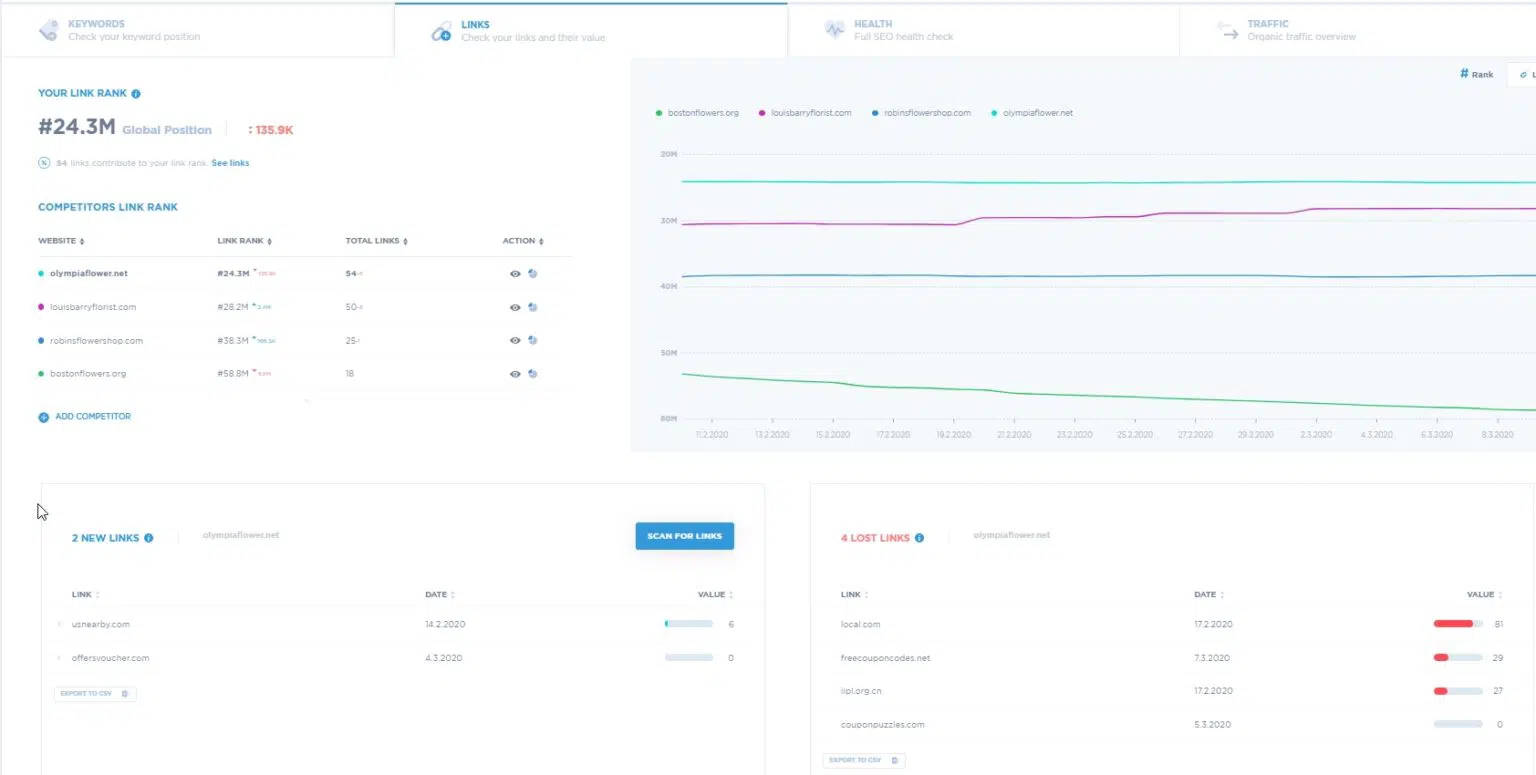The height and width of the screenshot is (775, 1536).
Task: Toggle olympiaflower.net in chart legend
Action: (x=1032, y=113)
